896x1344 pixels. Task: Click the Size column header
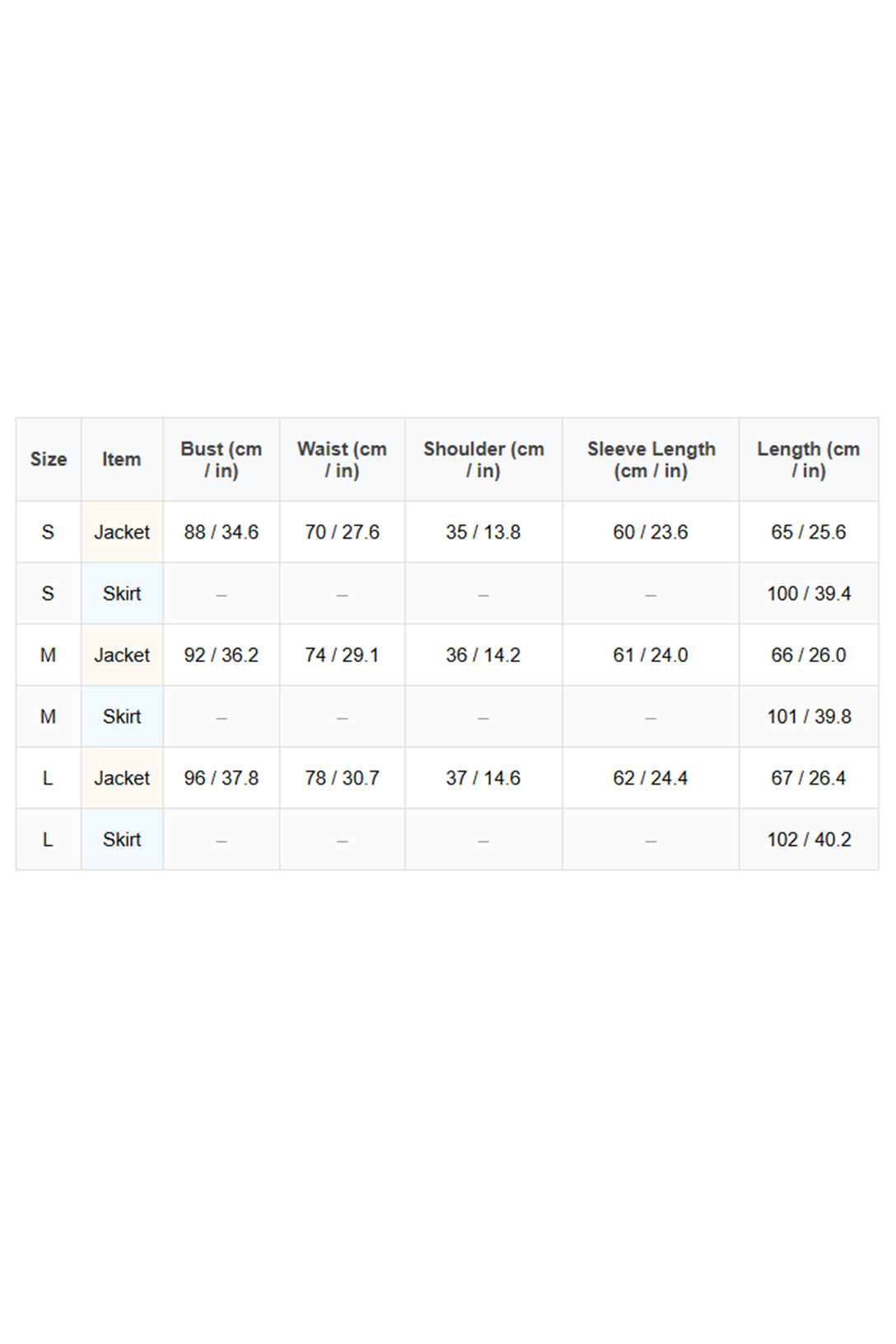[49, 460]
